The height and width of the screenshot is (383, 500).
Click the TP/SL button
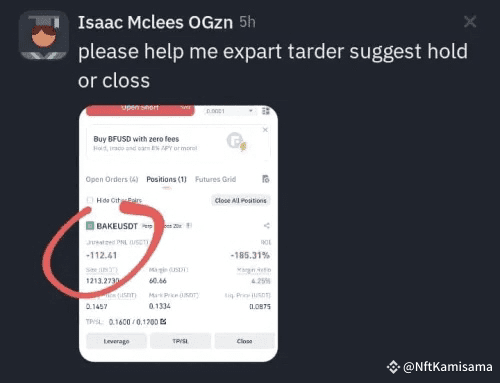tap(180, 341)
